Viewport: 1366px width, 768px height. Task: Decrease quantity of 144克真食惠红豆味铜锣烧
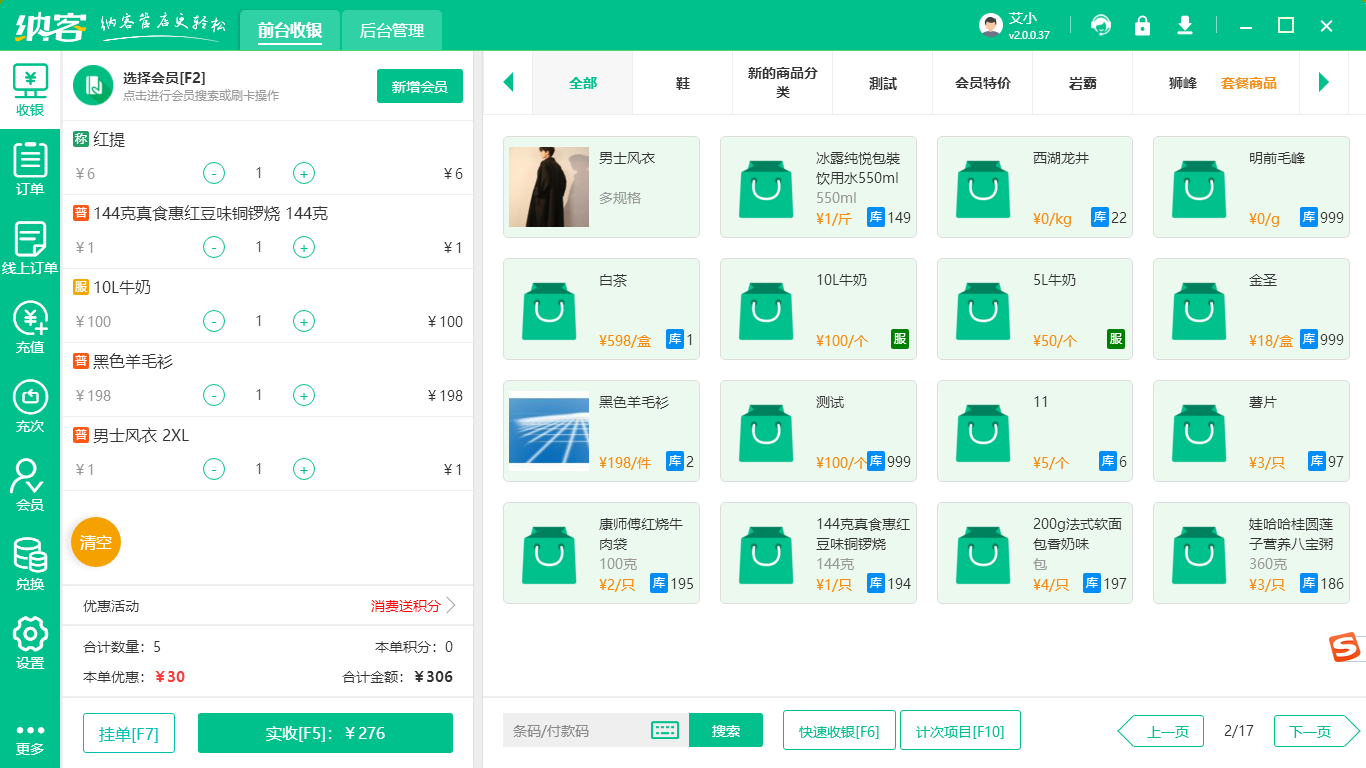(214, 247)
